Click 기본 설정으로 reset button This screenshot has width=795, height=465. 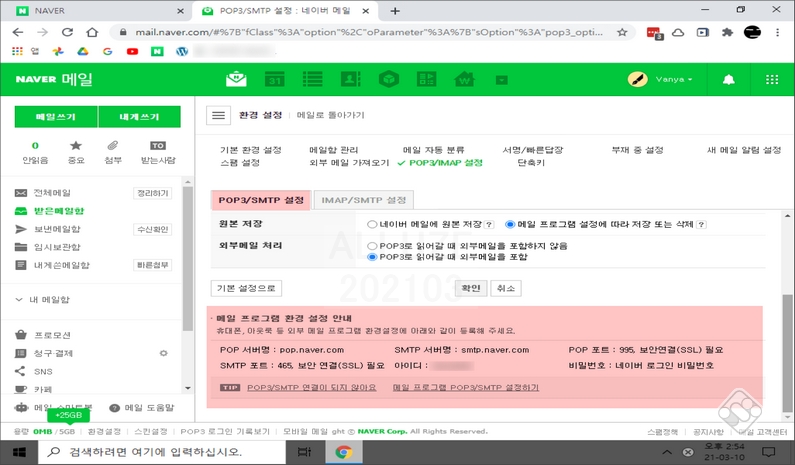coord(246,288)
